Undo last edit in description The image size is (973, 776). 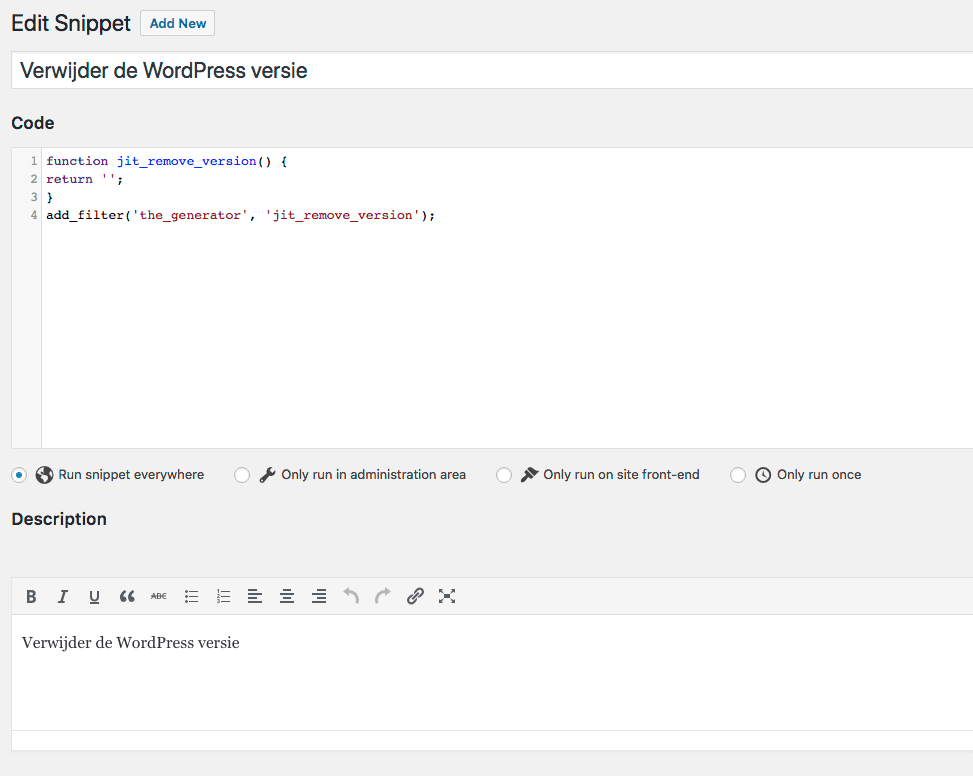tap(351, 595)
